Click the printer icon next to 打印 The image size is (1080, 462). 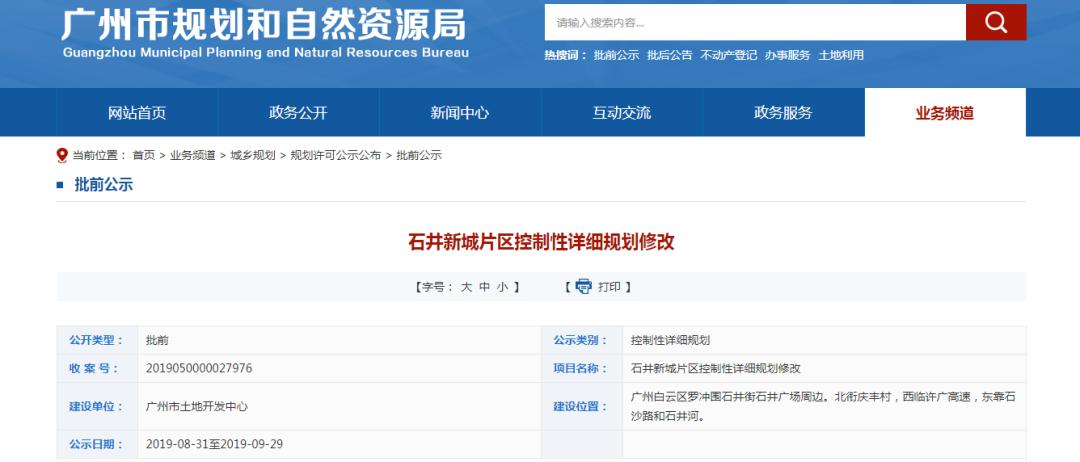[583, 286]
